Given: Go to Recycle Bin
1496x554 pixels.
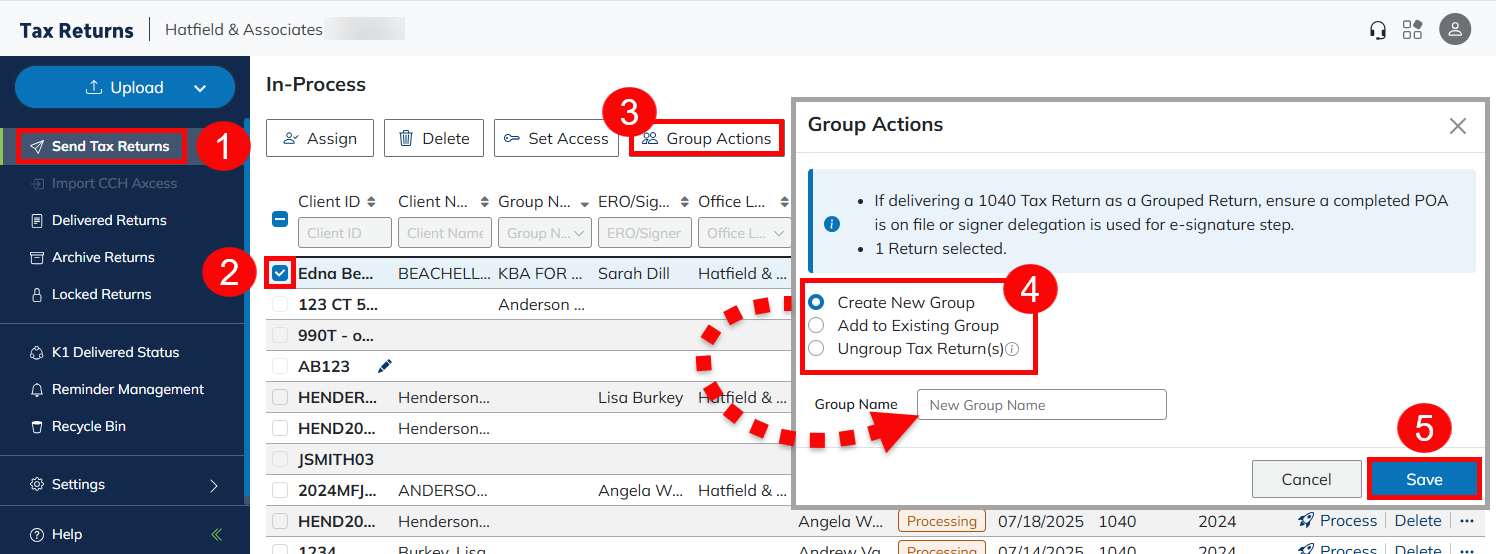Looking at the screenshot, I should click(89, 426).
